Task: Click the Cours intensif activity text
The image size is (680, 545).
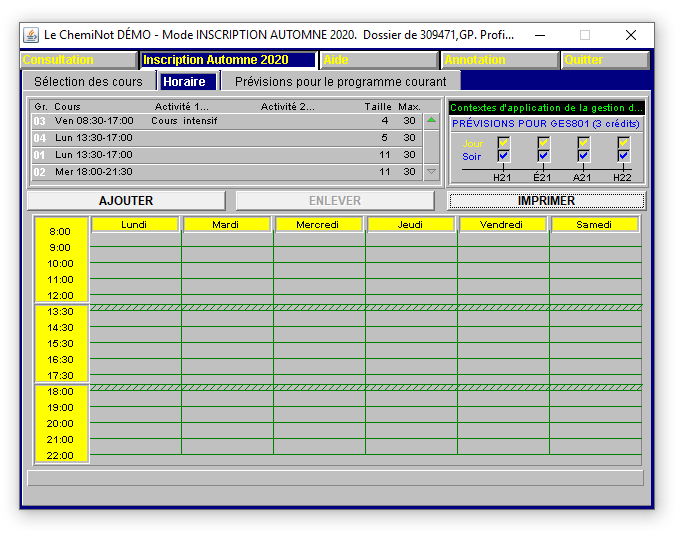Action: point(184,121)
